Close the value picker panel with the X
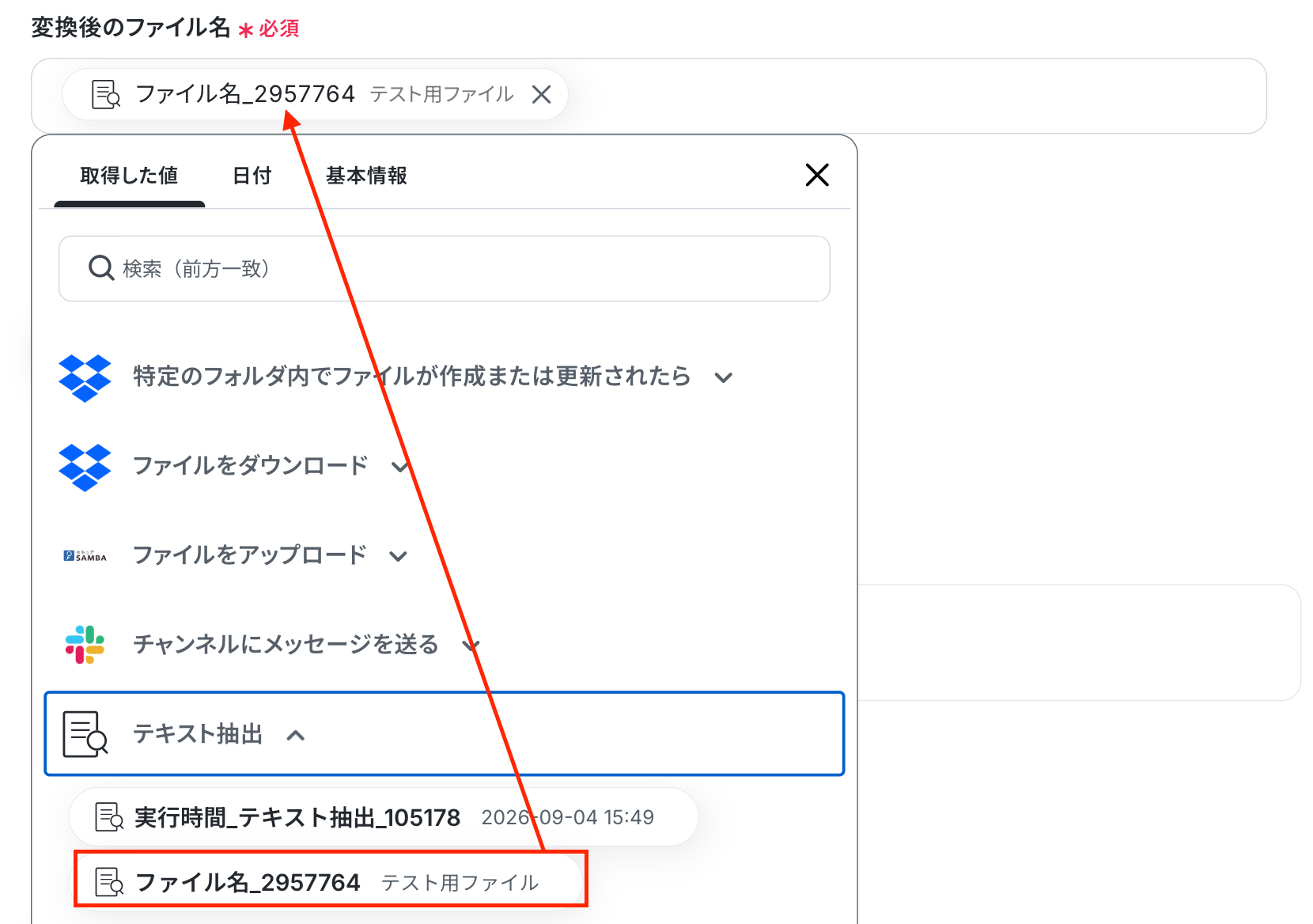Screen dimensions: 1313x924 click(817, 175)
